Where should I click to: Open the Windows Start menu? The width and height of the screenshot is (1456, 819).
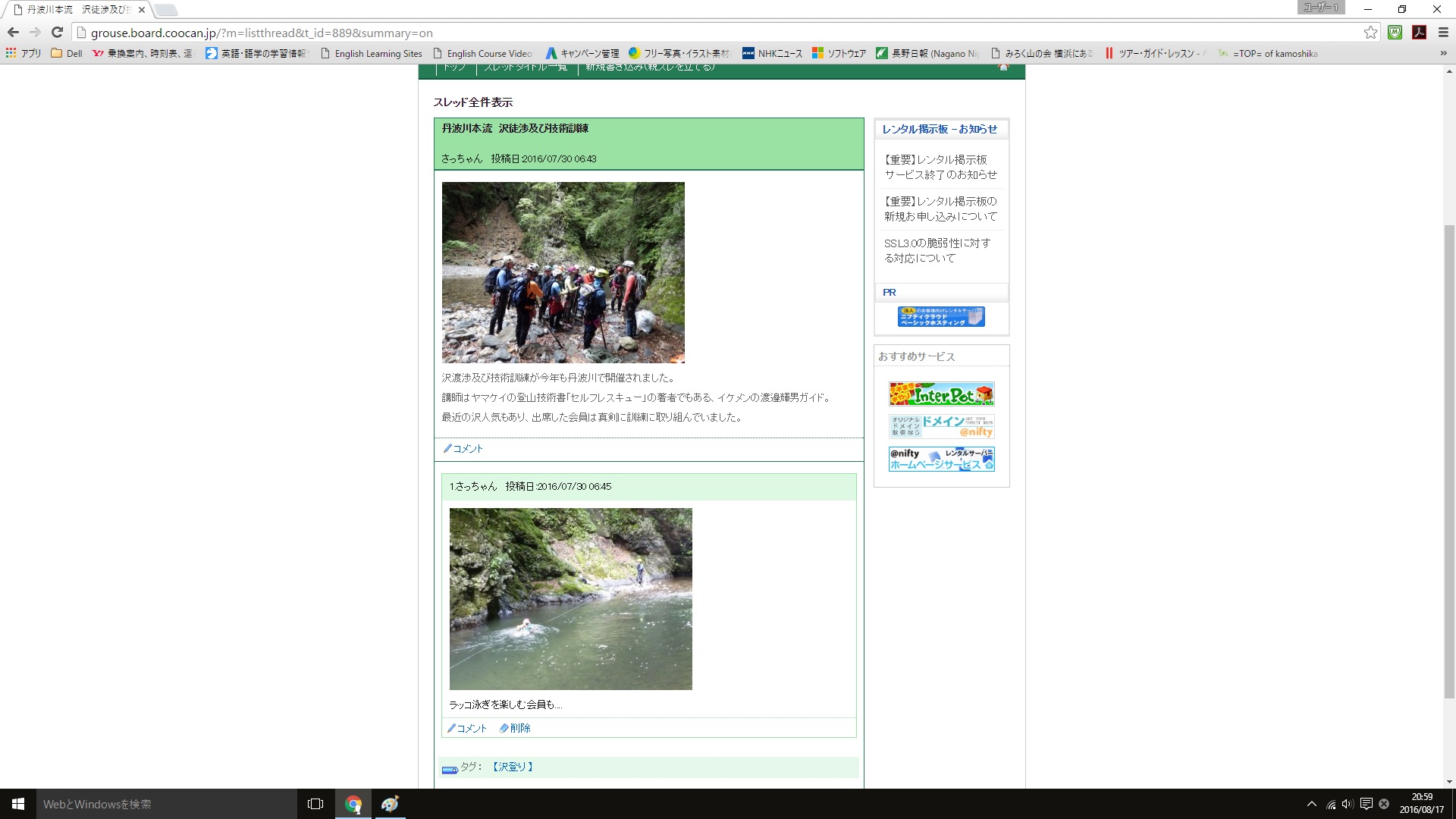[18, 804]
